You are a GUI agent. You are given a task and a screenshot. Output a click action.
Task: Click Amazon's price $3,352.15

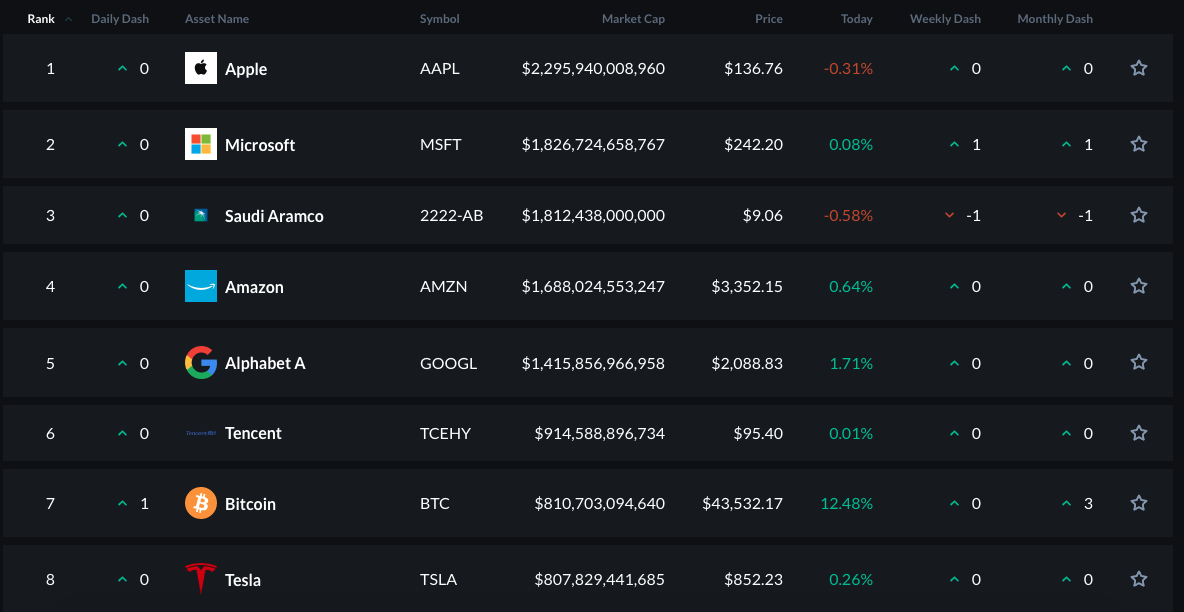747,286
